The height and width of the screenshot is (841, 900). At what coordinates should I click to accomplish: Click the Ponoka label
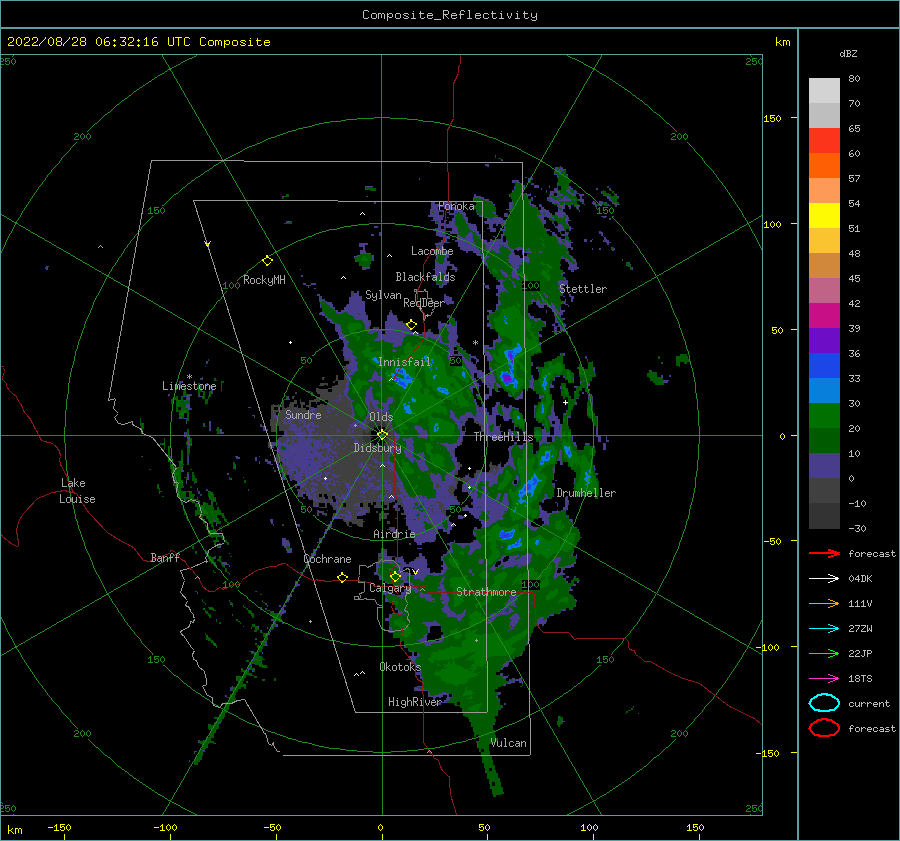pyautogui.click(x=456, y=206)
